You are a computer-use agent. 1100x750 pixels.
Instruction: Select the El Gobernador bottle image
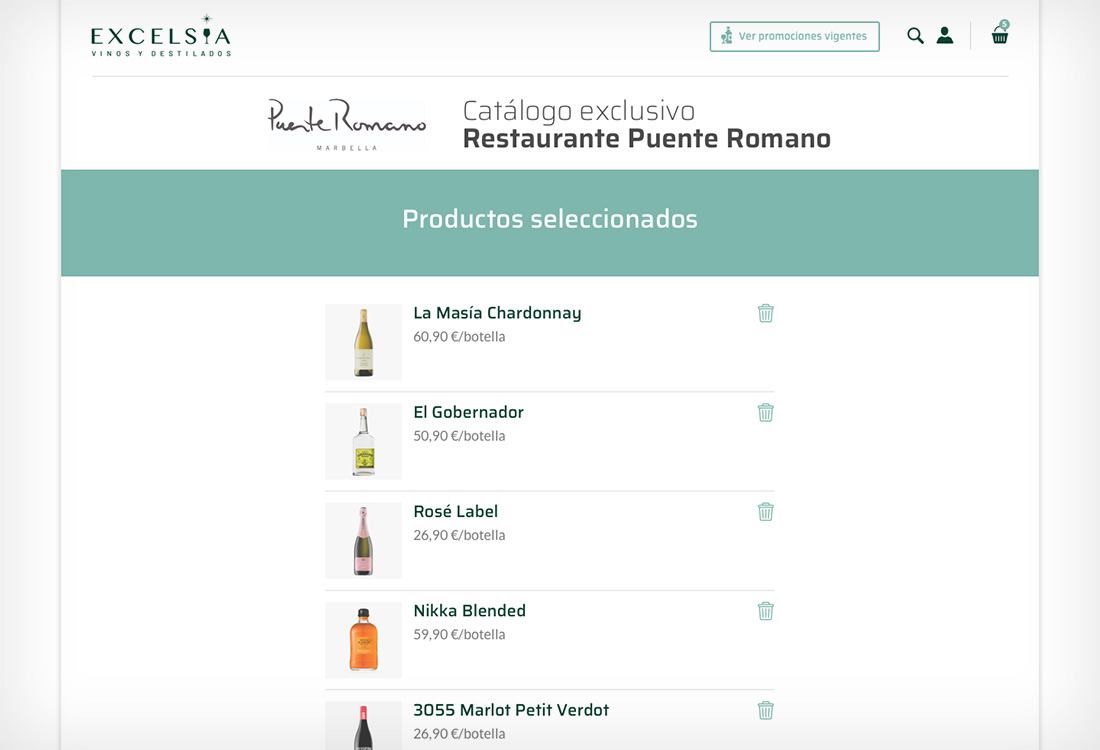click(x=363, y=441)
